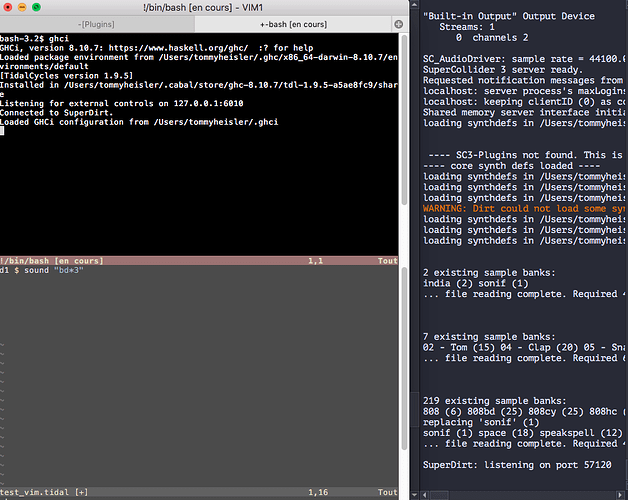Screen dimensions: 628x500
Task: Click scroll-up arrow of SuperCollider post window
Action: point(415,4)
